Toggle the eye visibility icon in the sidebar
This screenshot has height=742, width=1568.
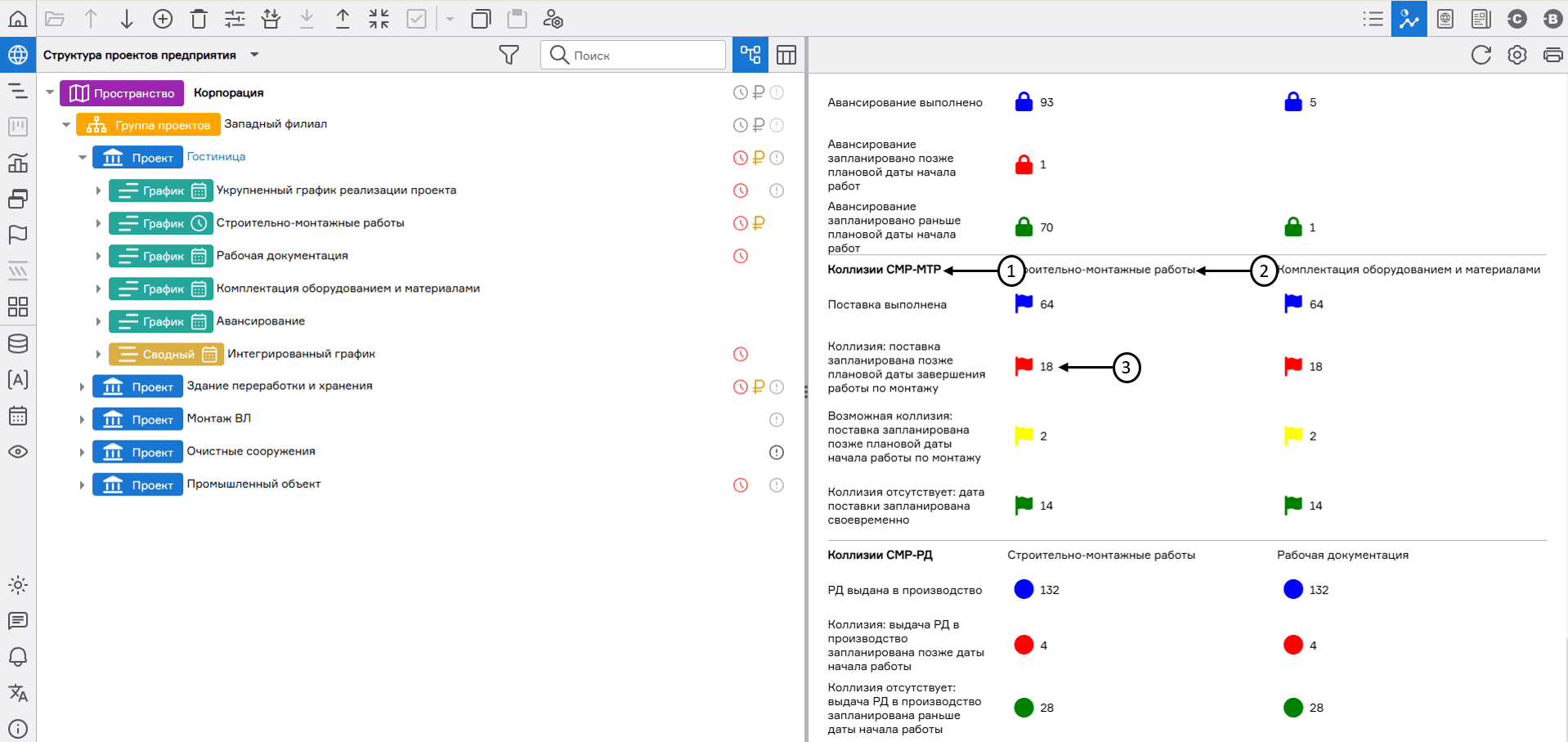pyautogui.click(x=17, y=452)
